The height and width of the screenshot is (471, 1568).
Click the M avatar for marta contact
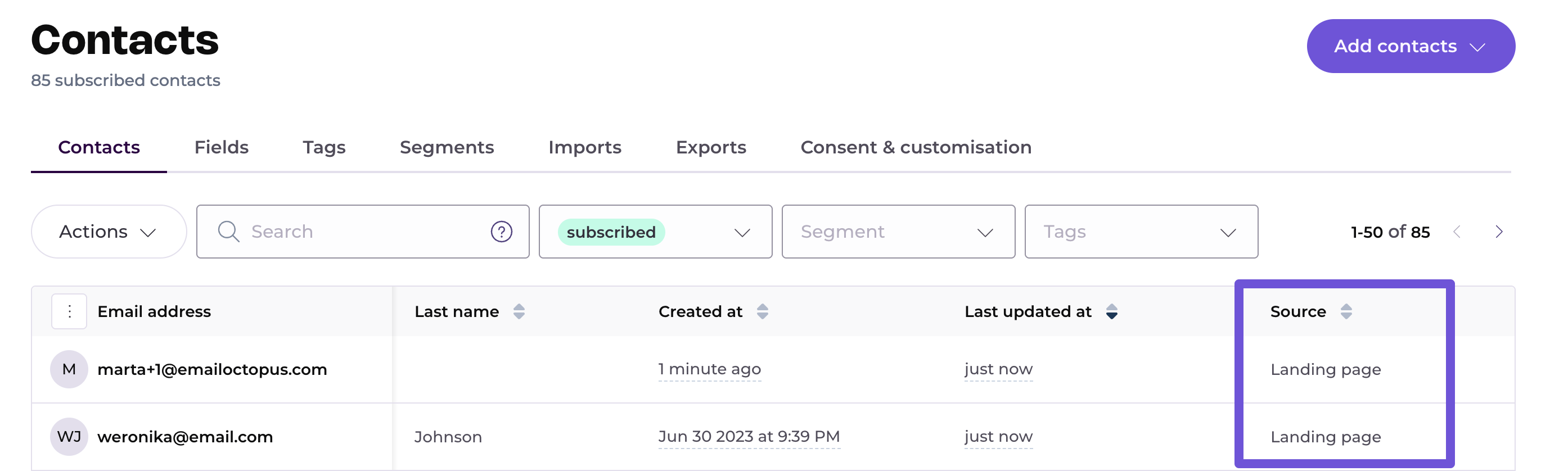point(69,369)
